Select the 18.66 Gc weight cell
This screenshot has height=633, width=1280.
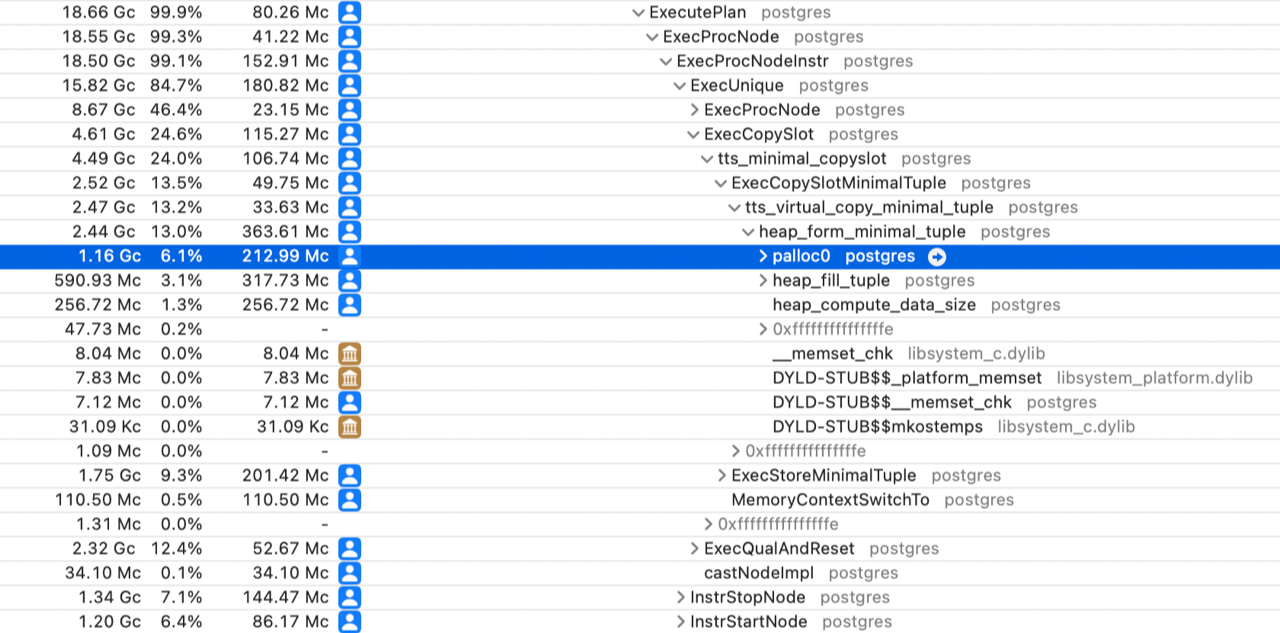(x=98, y=13)
